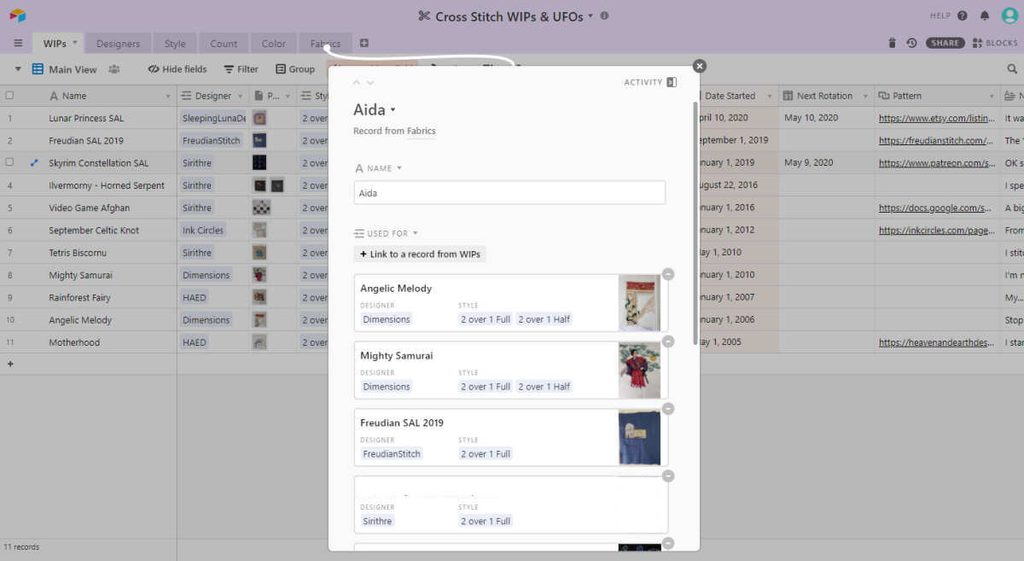Expand the Skyrim Constellation SAL record
The height and width of the screenshot is (561, 1024).
(x=34, y=163)
